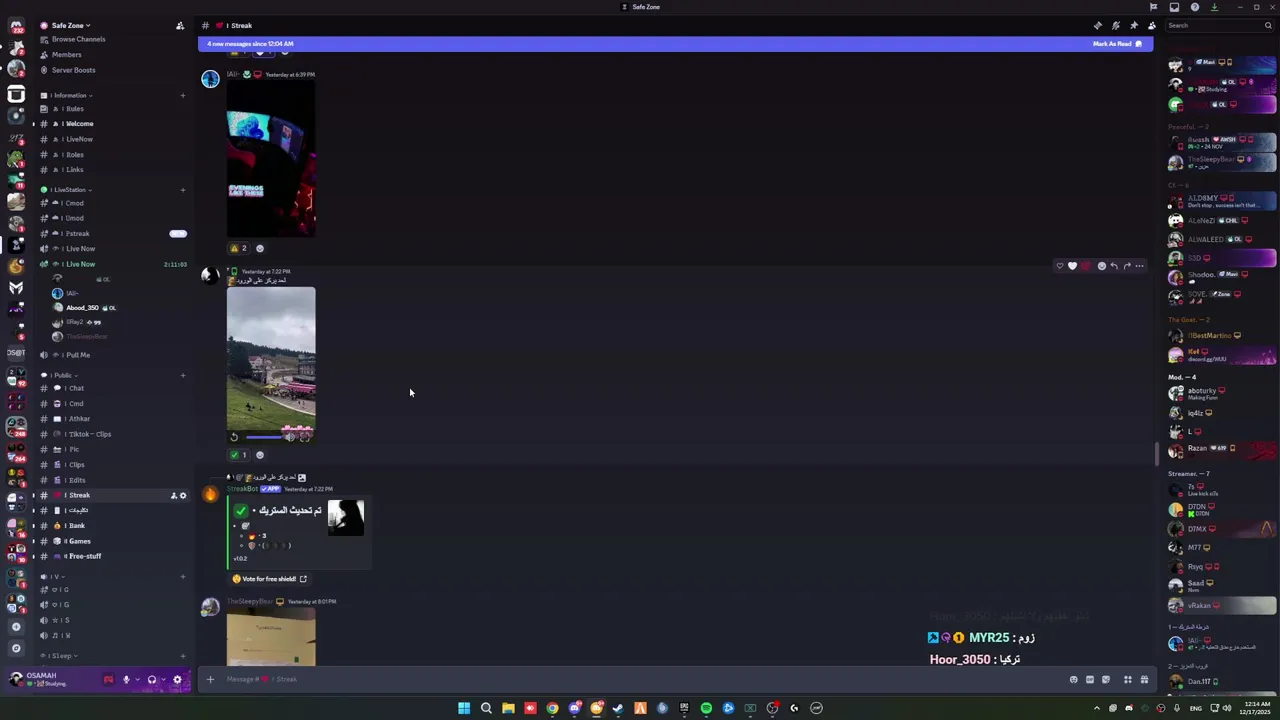
Task: Open the Tiktok - Clips channel
Action: point(110,434)
